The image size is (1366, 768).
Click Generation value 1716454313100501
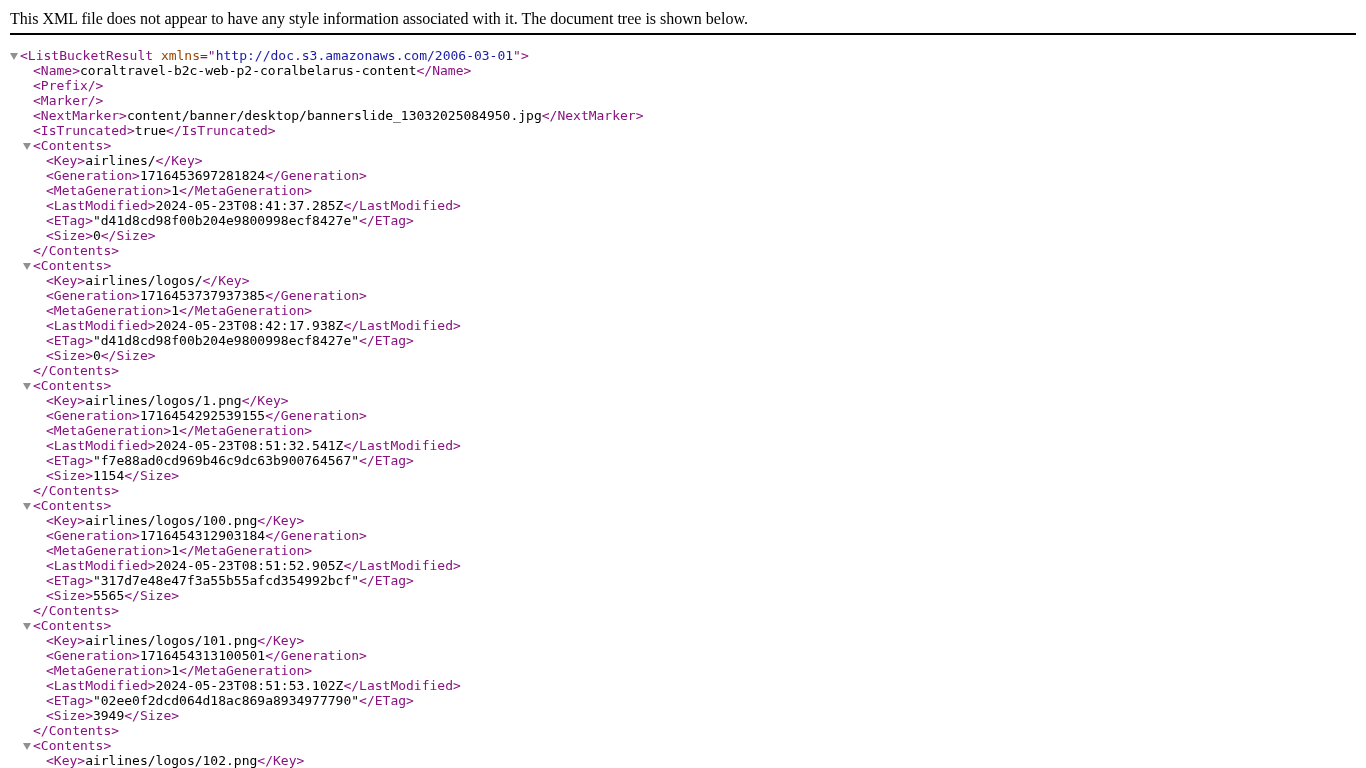click(x=202, y=656)
